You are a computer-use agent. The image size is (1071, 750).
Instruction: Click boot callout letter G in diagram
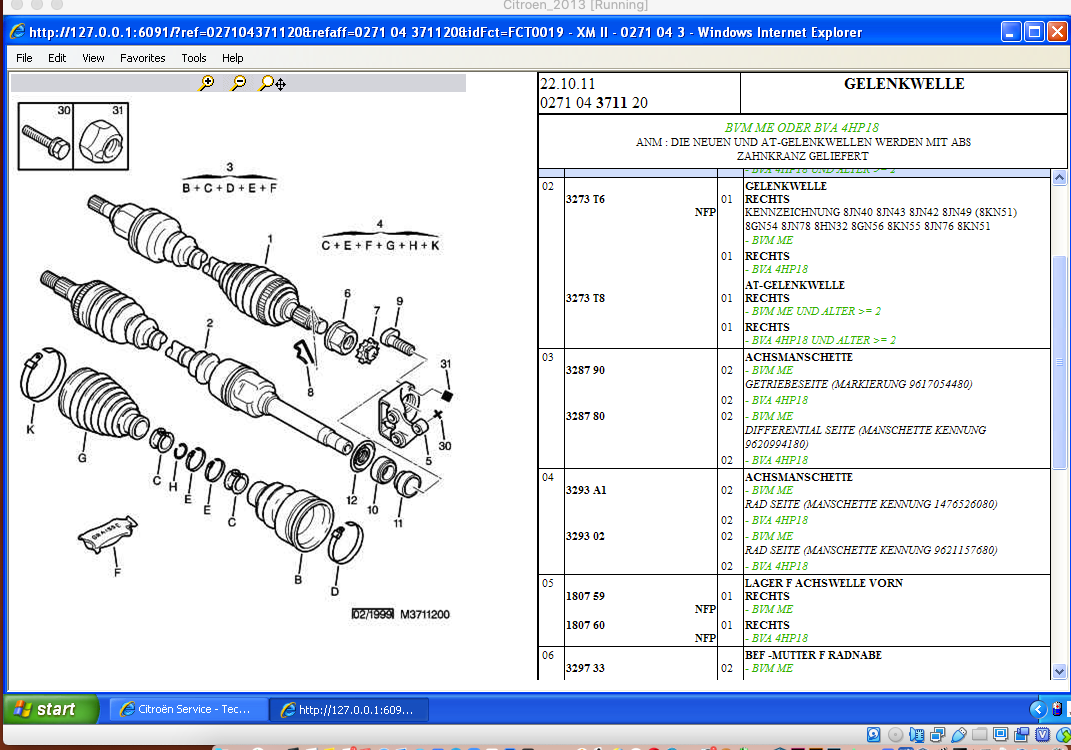[x=82, y=458]
